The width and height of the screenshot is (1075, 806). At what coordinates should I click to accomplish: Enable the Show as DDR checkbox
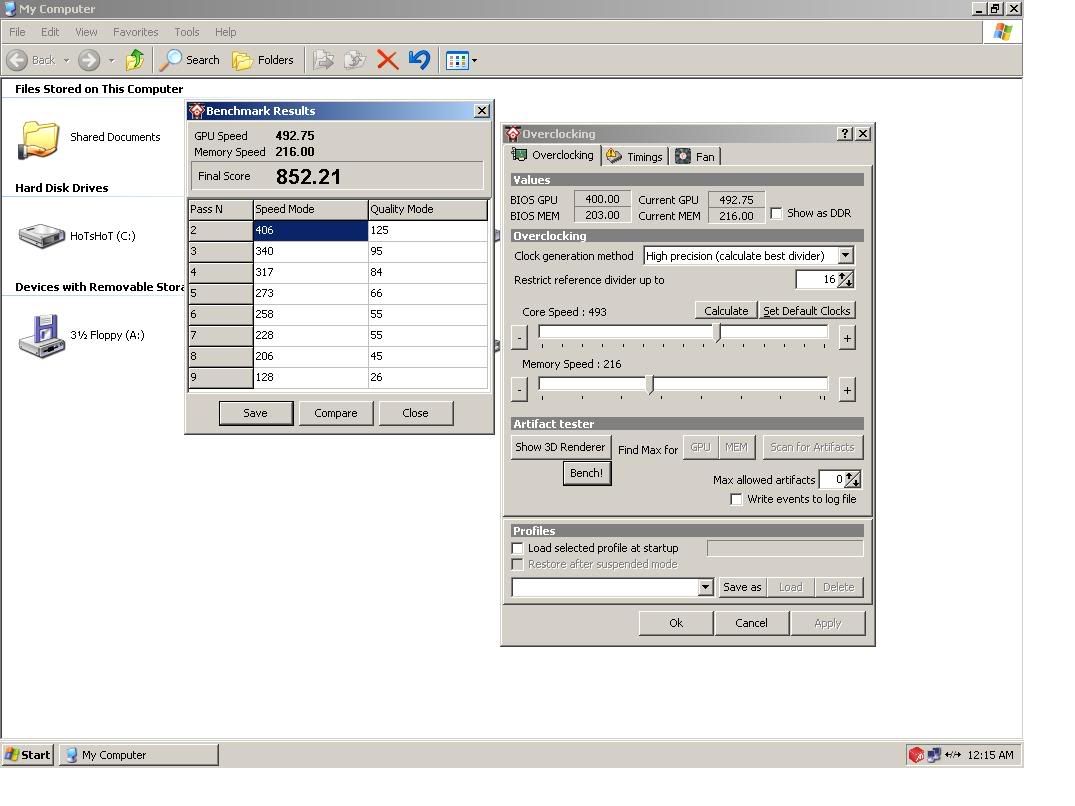click(777, 214)
